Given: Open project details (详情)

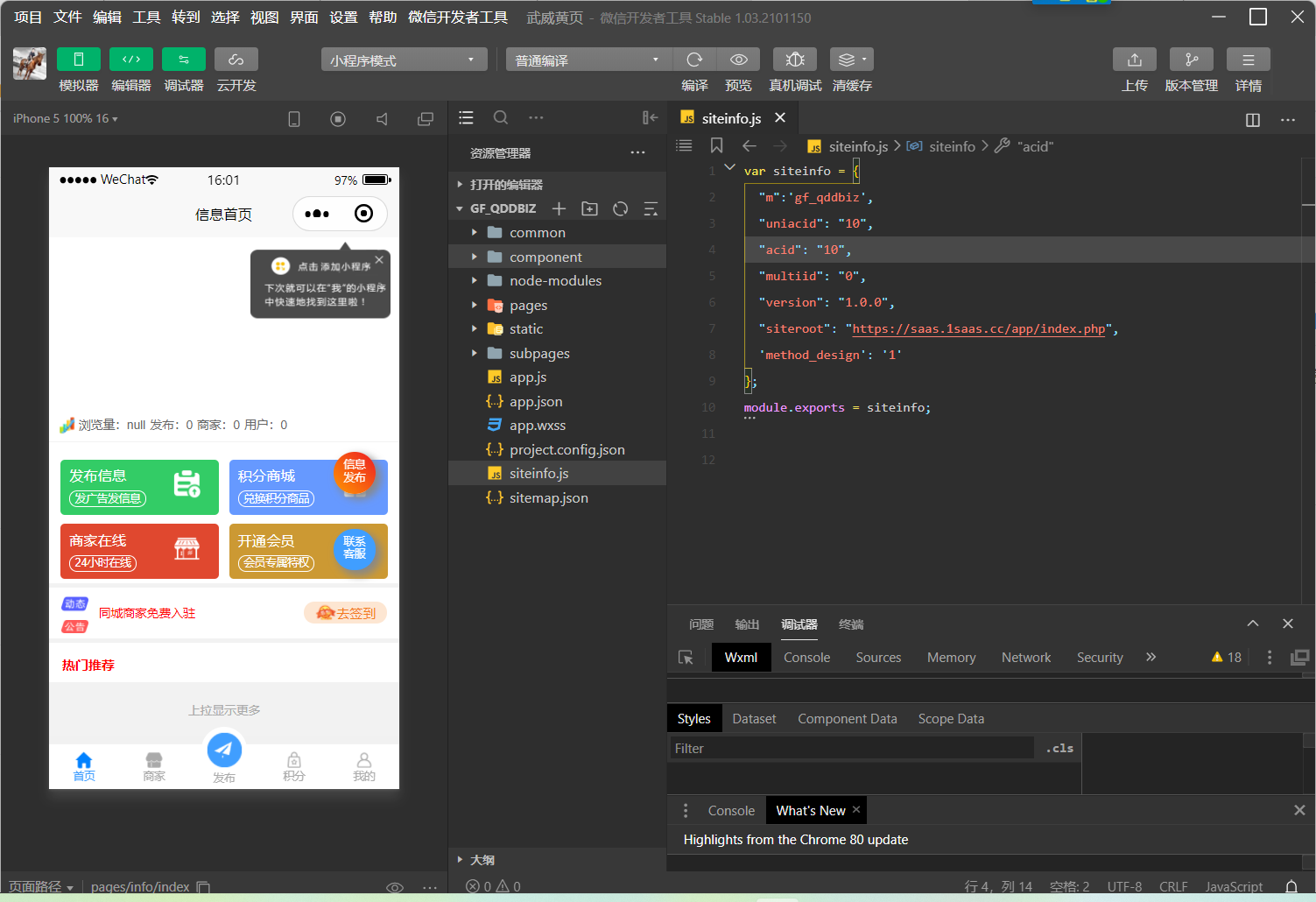Looking at the screenshot, I should coord(1249,59).
